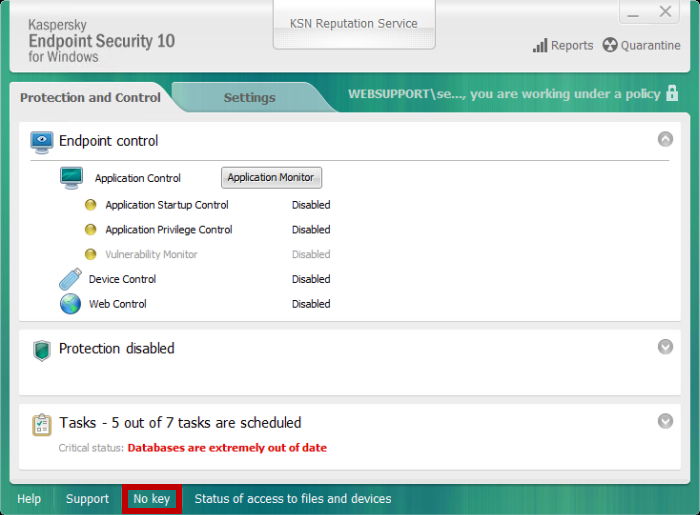Click the Protection disabled shield icon
Screen dimensions: 700x515
[x=42, y=350]
